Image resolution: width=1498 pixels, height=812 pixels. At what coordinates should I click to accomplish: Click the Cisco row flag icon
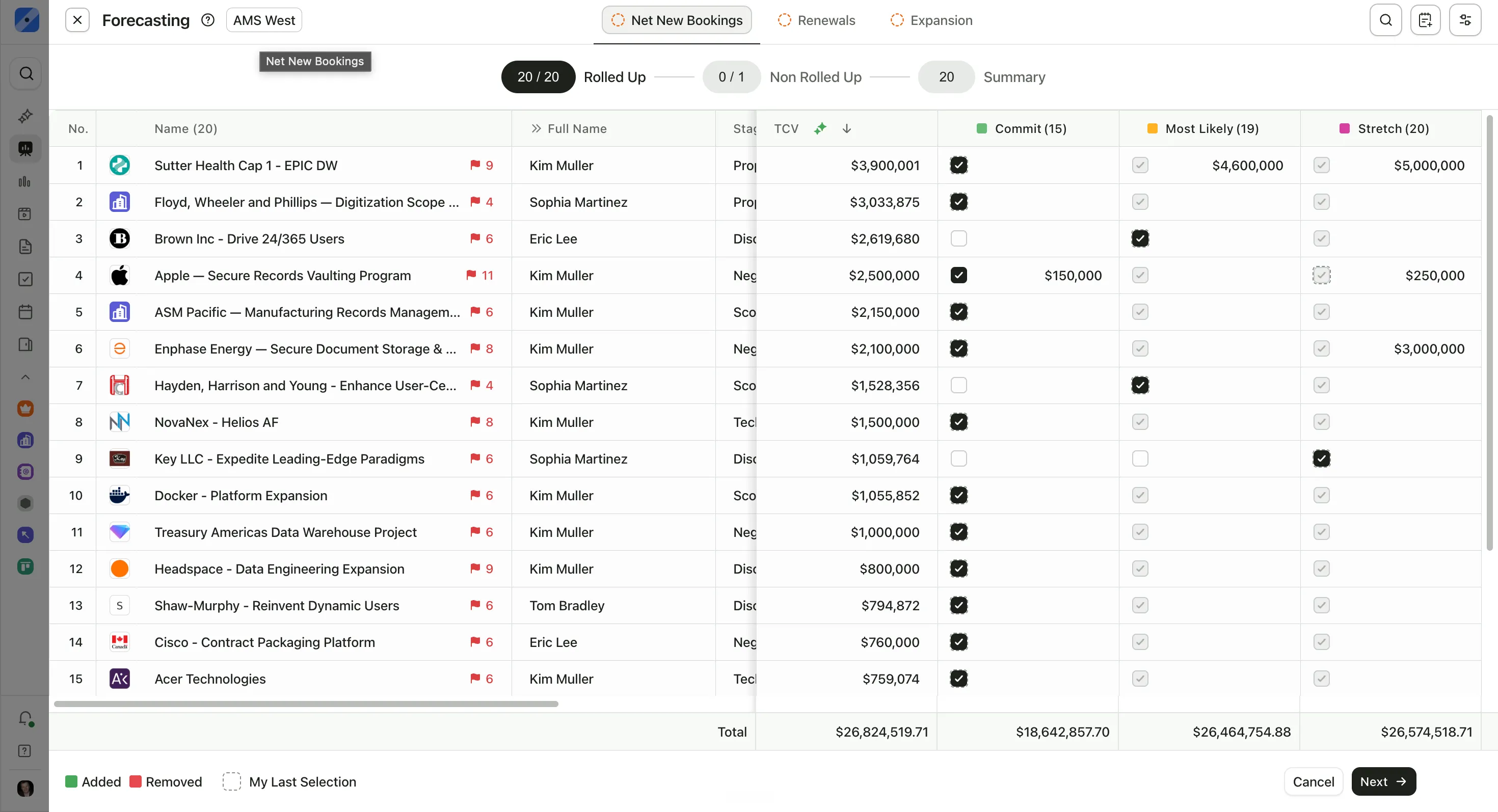pos(475,642)
